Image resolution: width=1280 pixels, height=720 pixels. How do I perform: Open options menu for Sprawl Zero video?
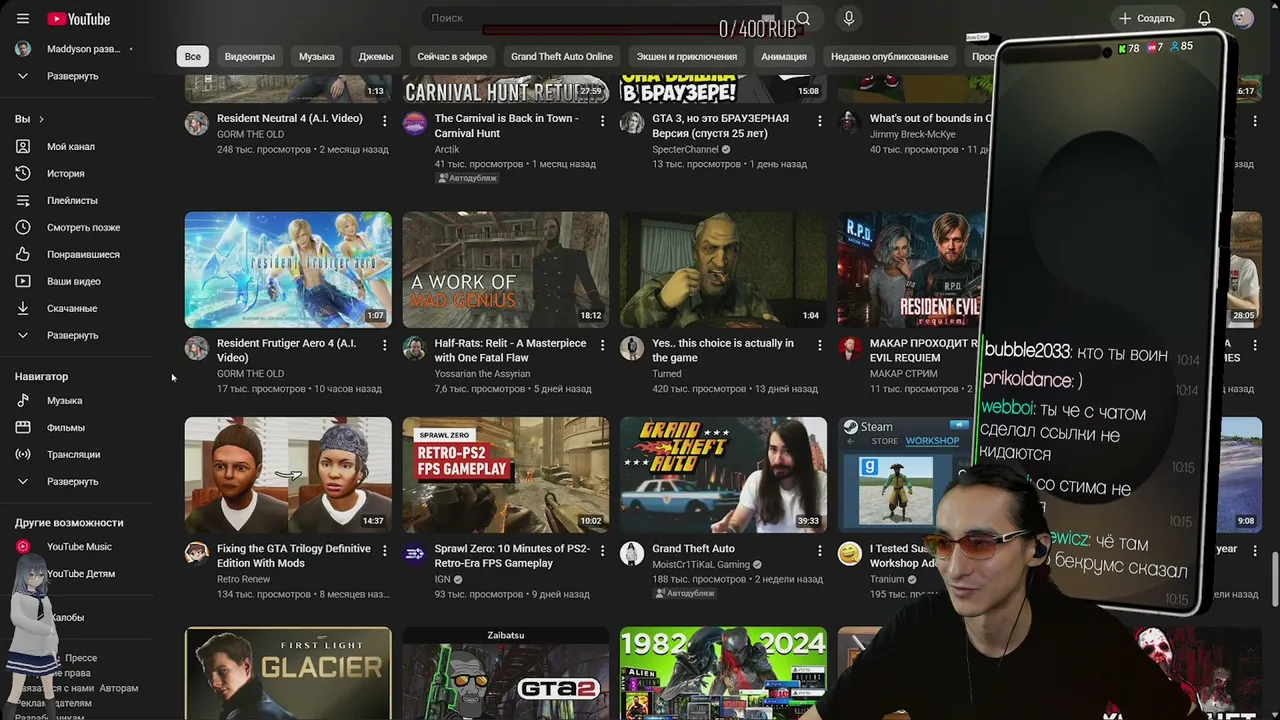pos(602,550)
